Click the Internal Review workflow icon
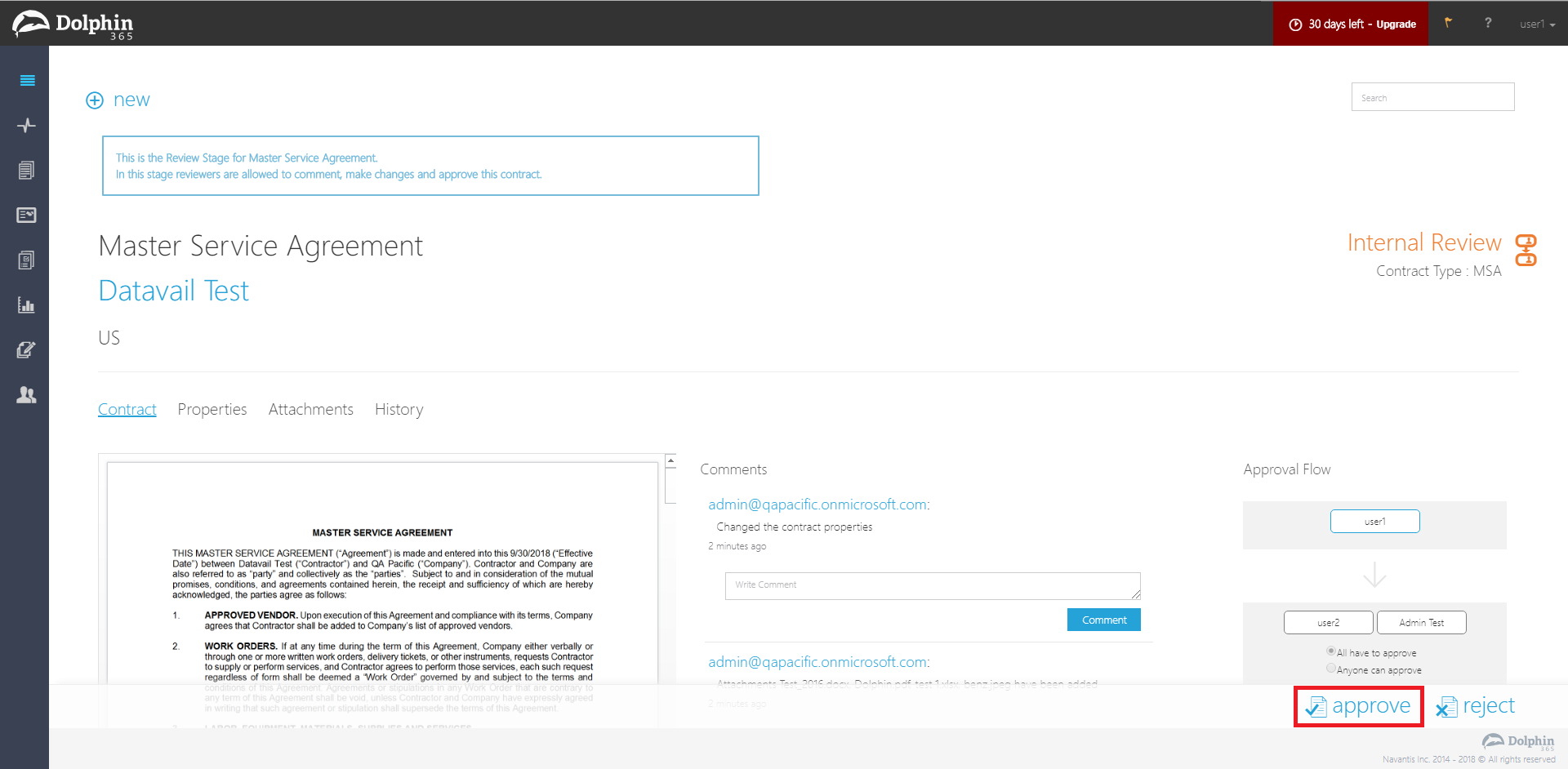Image resolution: width=1568 pixels, height=769 pixels. (1526, 250)
